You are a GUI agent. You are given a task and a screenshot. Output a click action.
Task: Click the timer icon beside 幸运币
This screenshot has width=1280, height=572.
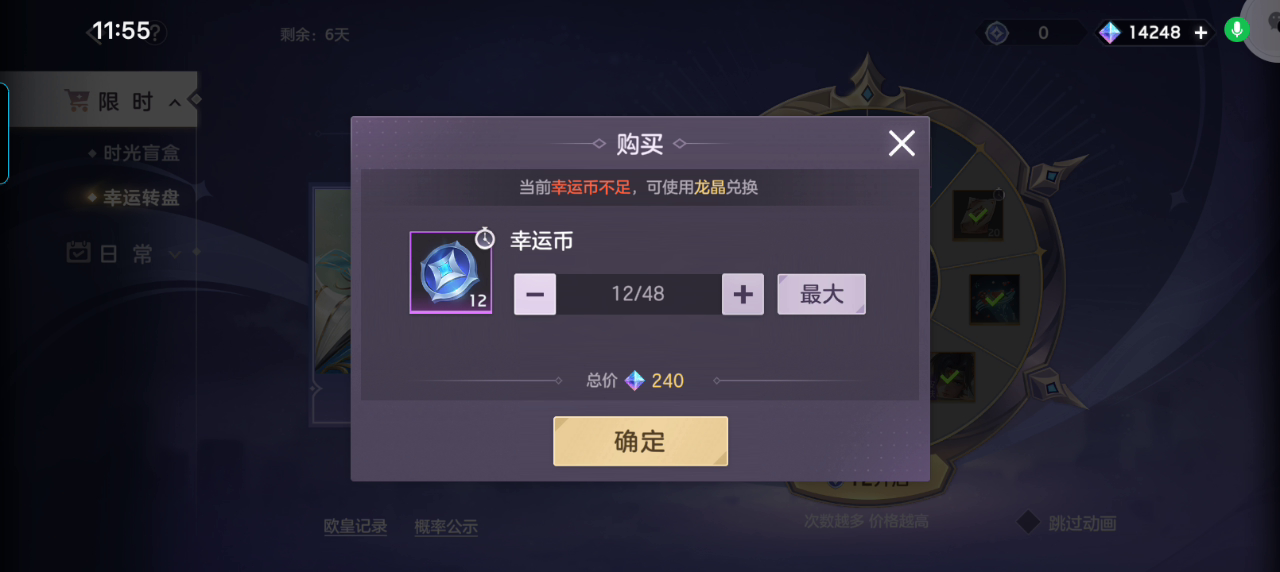tap(485, 238)
